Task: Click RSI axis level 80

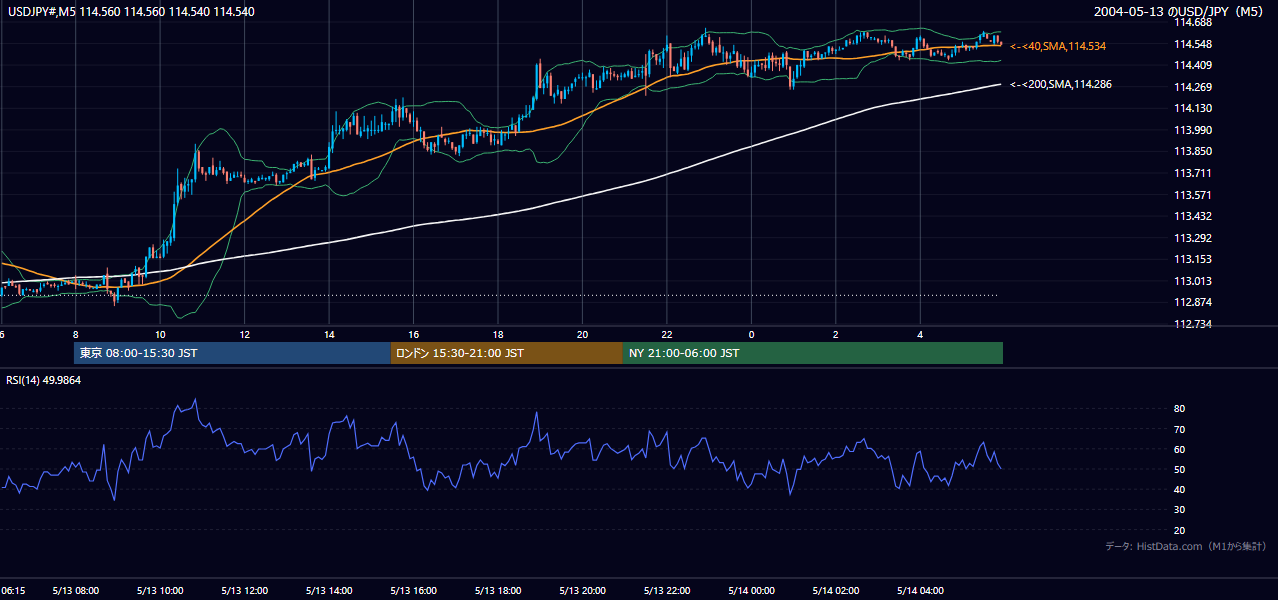Action: pyautogui.click(x=1179, y=409)
